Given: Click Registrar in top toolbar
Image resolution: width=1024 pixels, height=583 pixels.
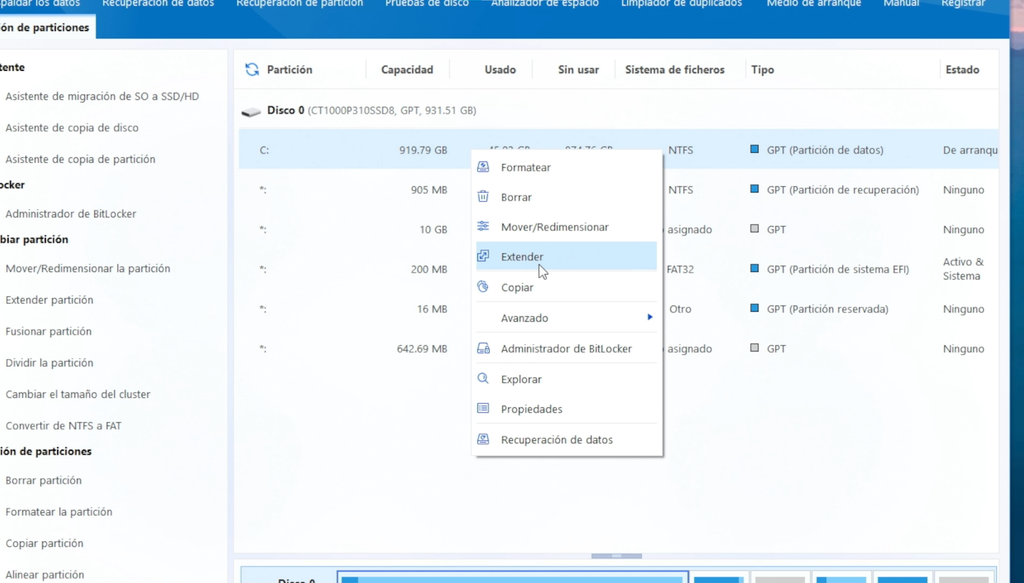Looking at the screenshot, I should coord(963,3).
